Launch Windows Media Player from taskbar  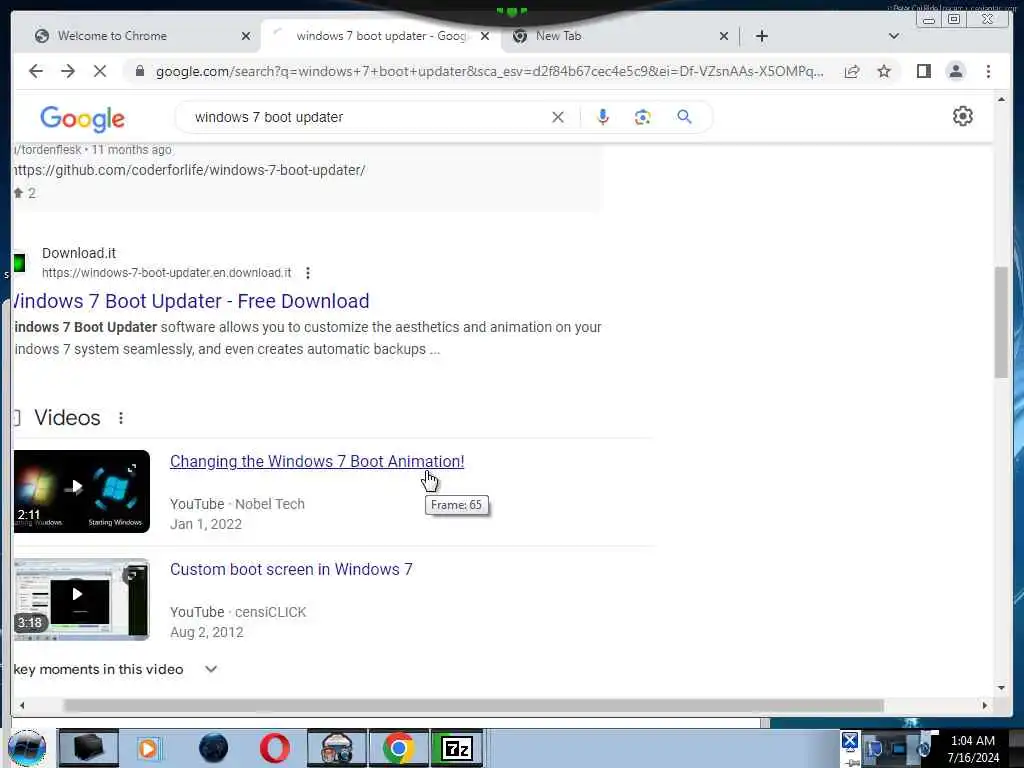(x=149, y=748)
